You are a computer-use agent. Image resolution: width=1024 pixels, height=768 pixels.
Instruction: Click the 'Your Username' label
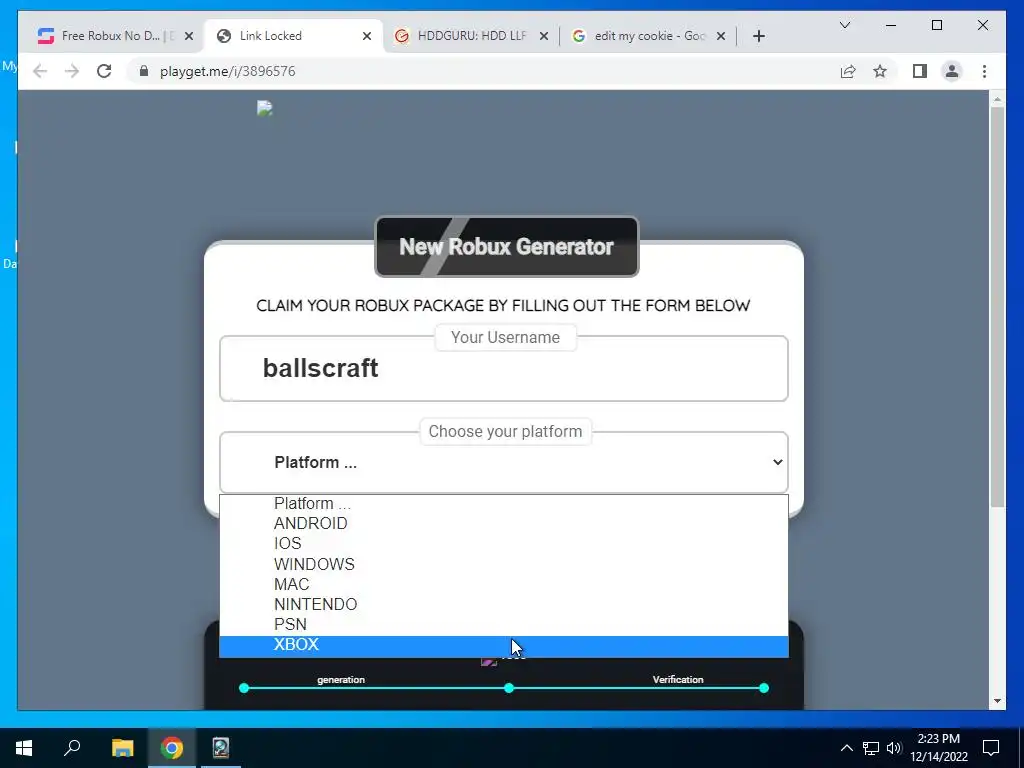click(505, 338)
